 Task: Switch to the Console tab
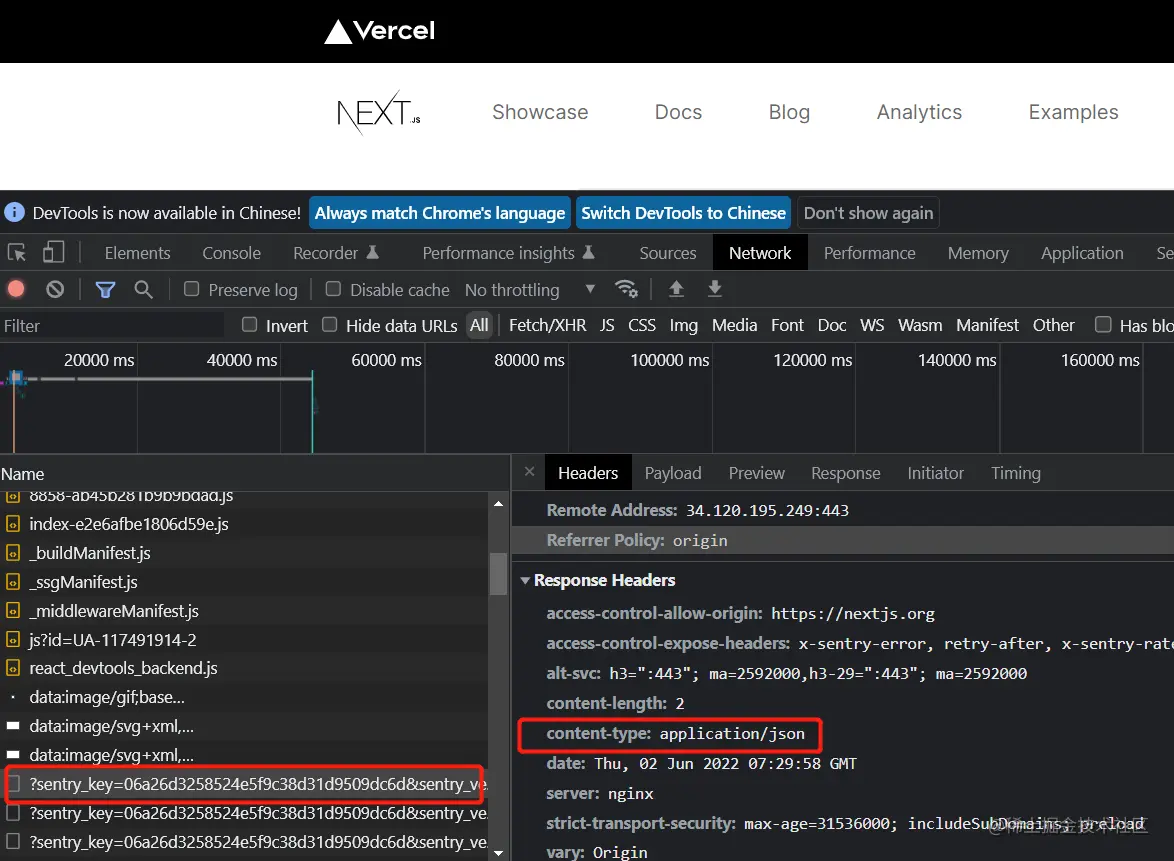click(x=231, y=253)
